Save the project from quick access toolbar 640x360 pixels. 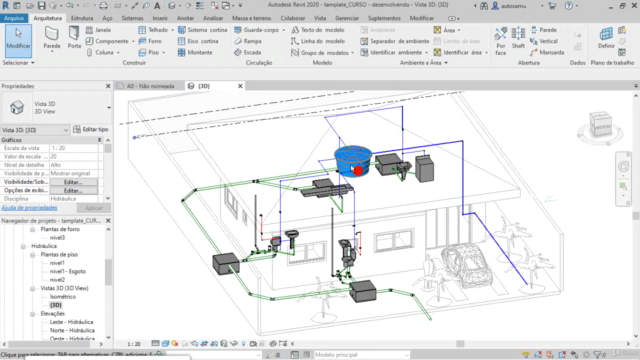42,6
